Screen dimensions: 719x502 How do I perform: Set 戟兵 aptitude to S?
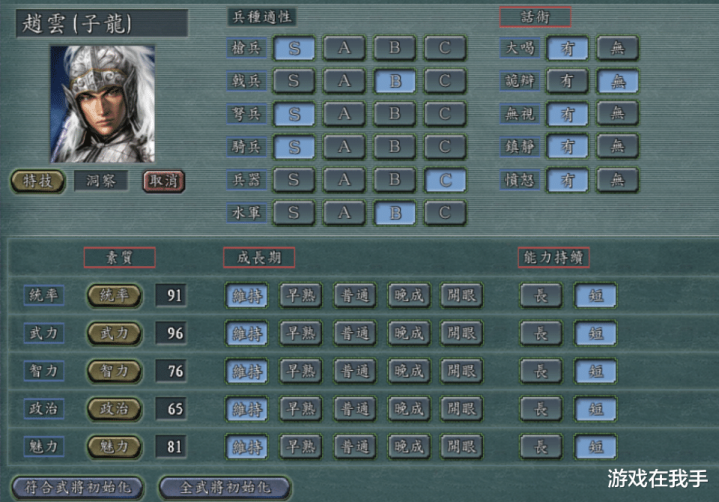click(294, 81)
